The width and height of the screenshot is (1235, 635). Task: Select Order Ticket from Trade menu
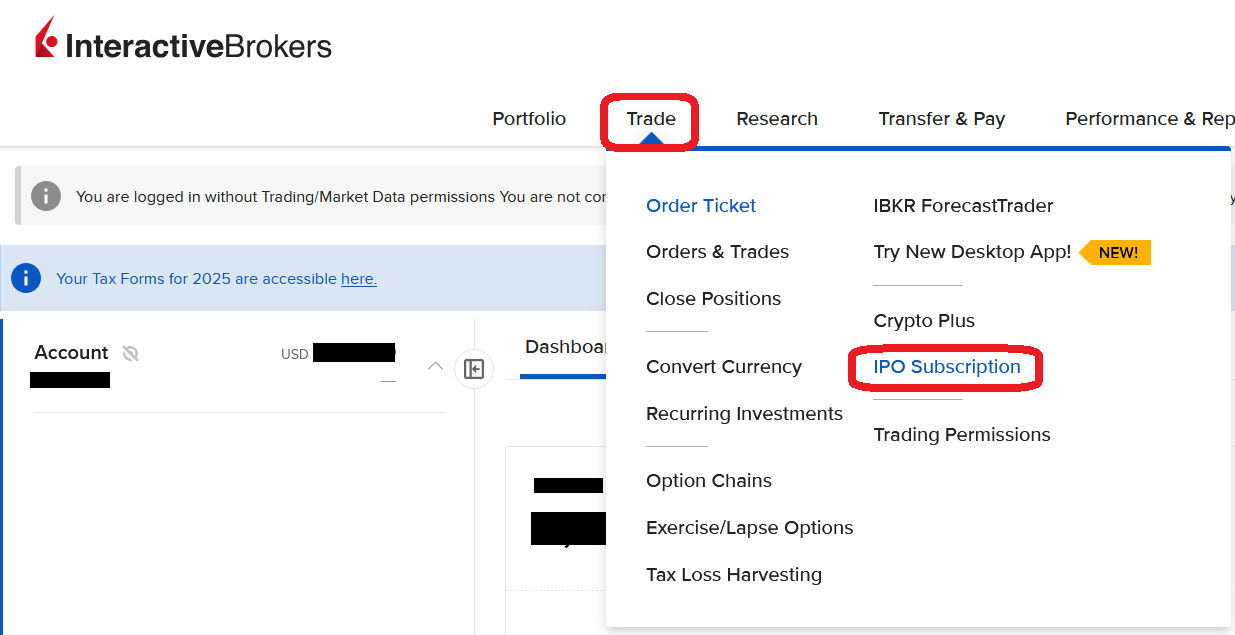tap(701, 205)
